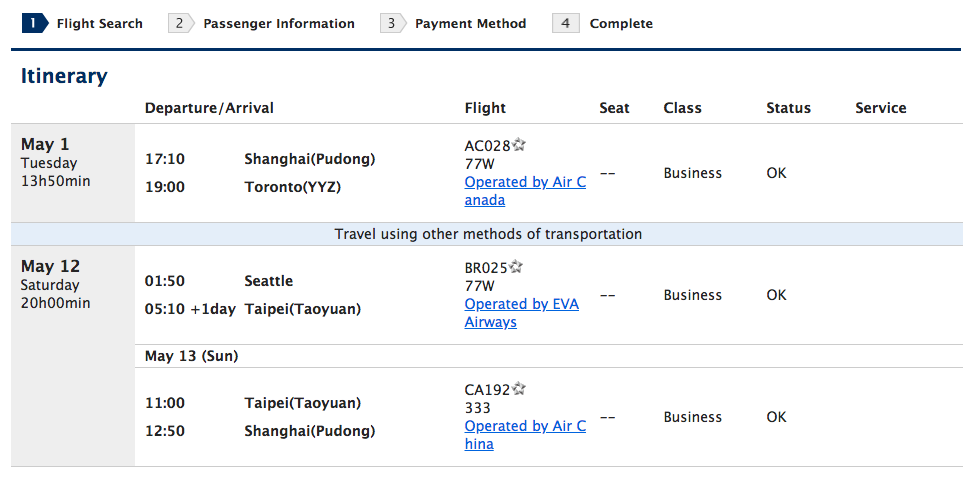Select step 4 number badge
Viewport: 977px width, 482px height.
[566, 24]
